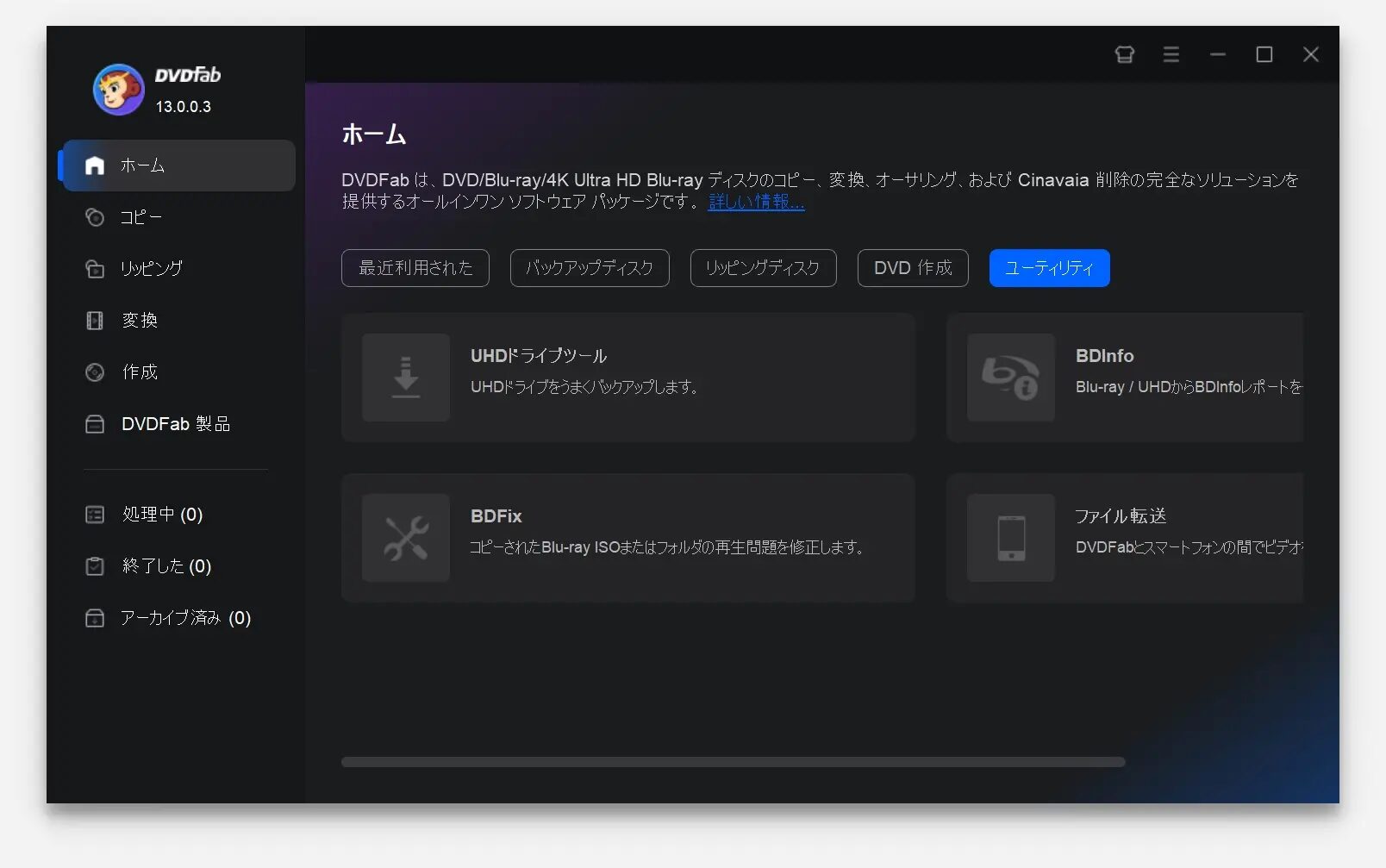Viewport: 1386px width, 868px height.
Task: Switch to the 最近利用された tab
Action: click(x=415, y=268)
